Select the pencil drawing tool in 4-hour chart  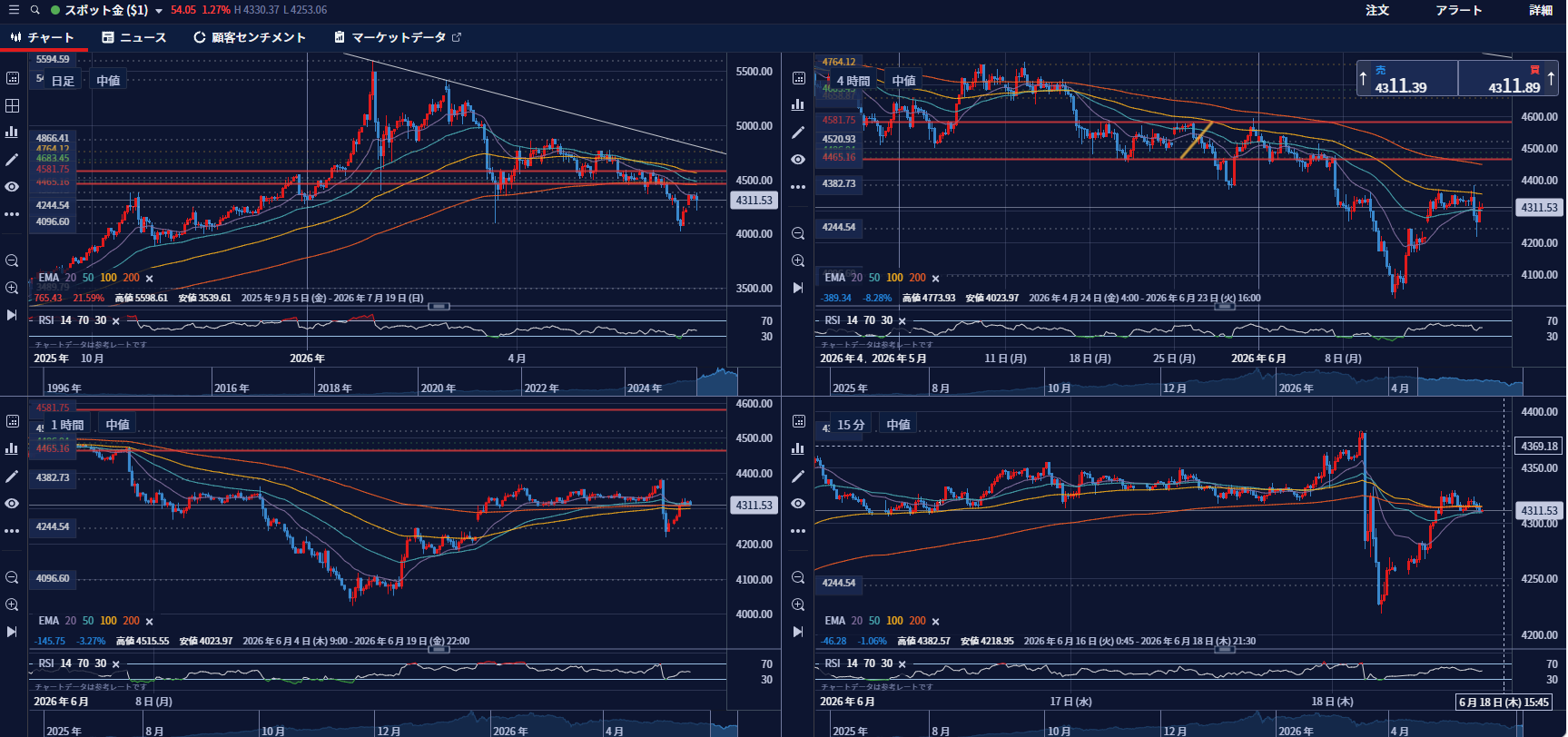[x=798, y=133]
